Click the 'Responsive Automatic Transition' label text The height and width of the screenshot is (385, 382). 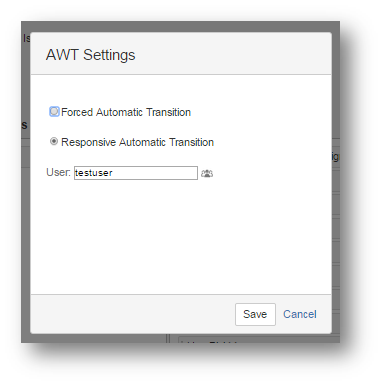(137, 142)
